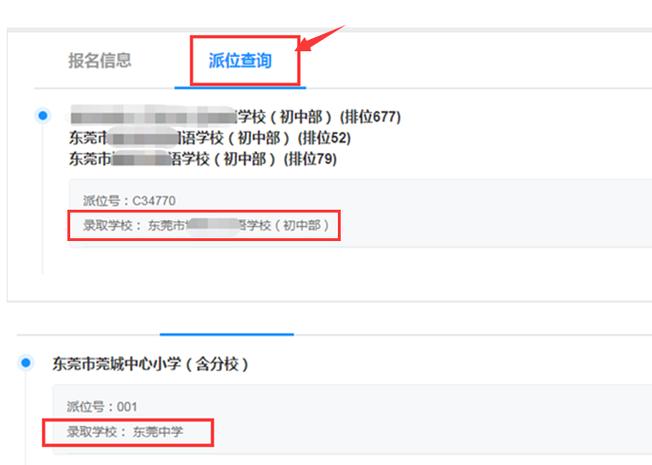Click the blurred name in the 录取学校 box
The width and height of the screenshot is (652, 465).
click(x=214, y=225)
